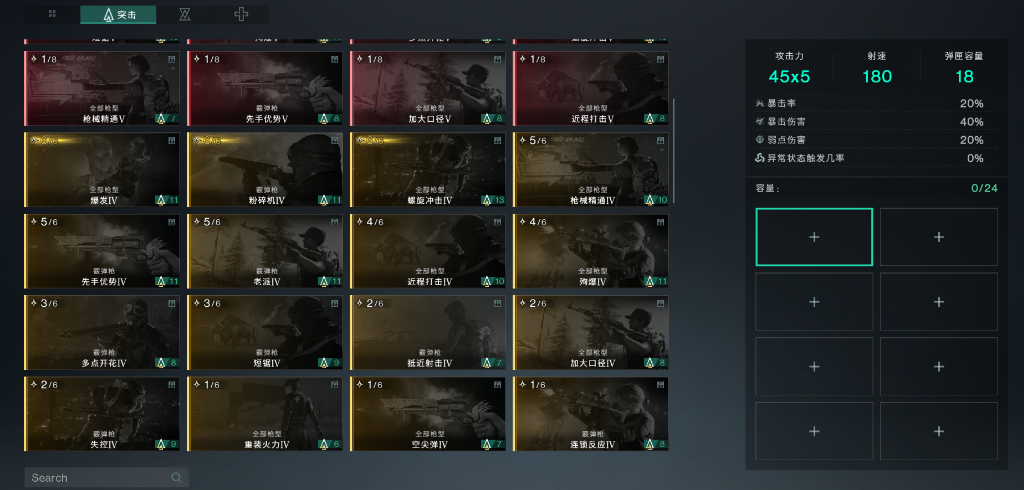
Task: Pick the 短锯IV mod card
Action: coord(264,333)
